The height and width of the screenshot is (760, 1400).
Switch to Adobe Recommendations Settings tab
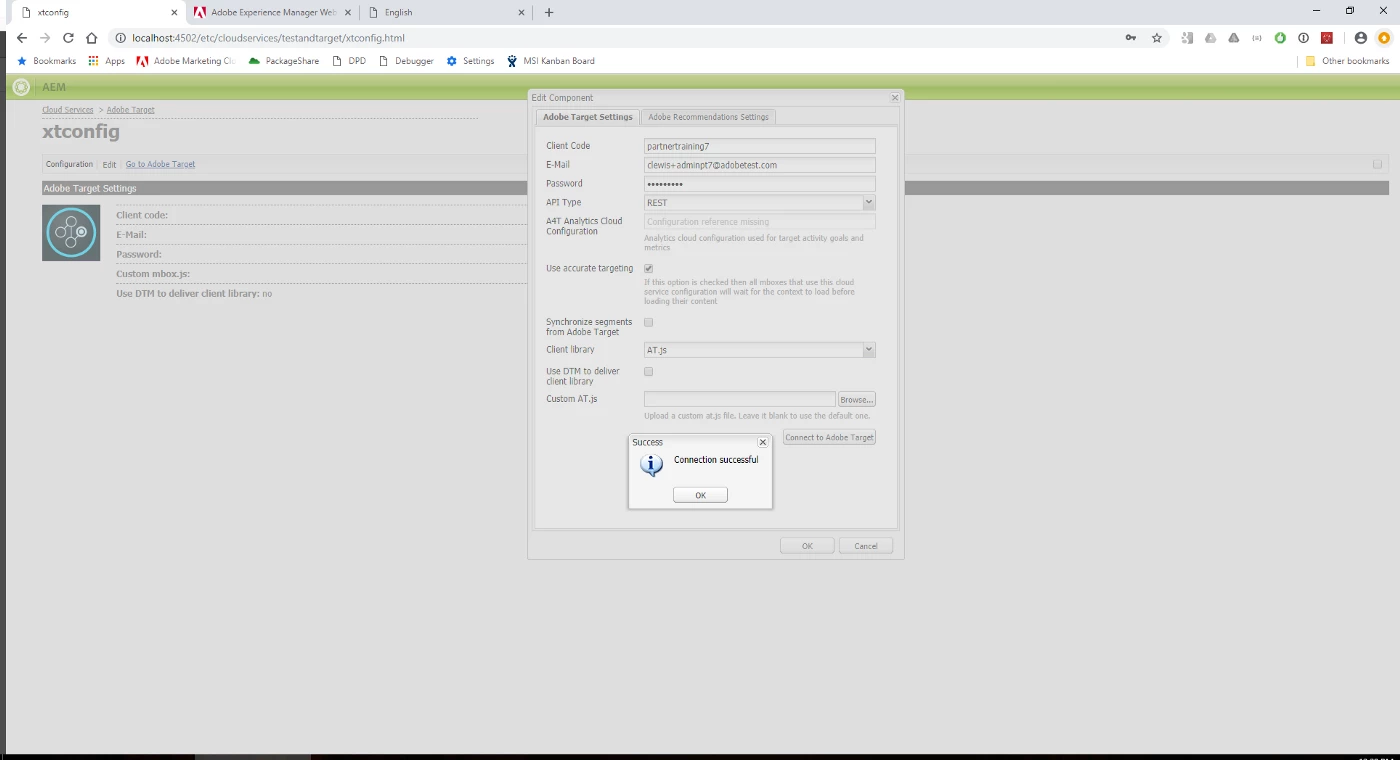point(708,117)
